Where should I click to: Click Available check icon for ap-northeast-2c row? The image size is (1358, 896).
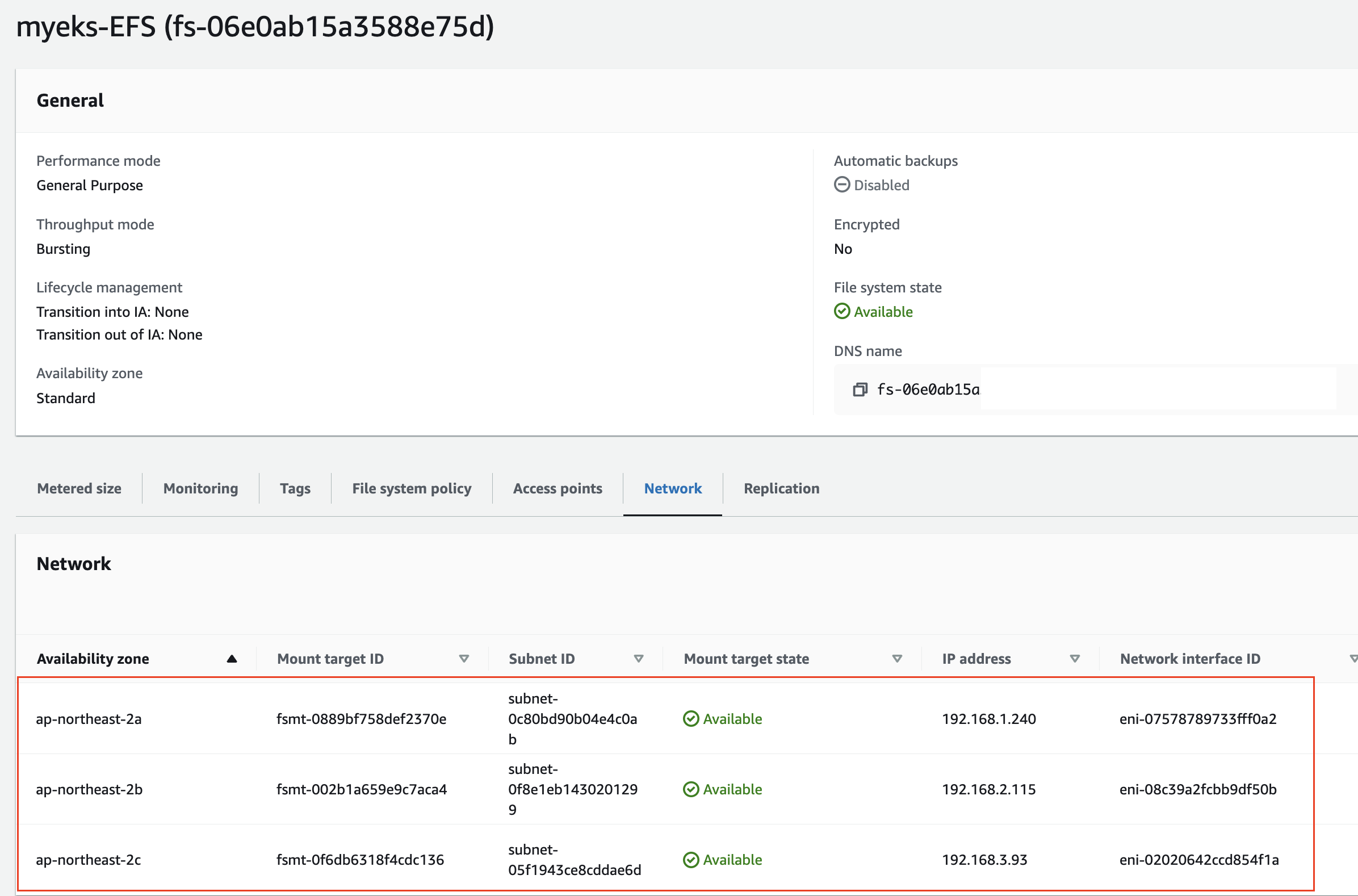point(691,860)
